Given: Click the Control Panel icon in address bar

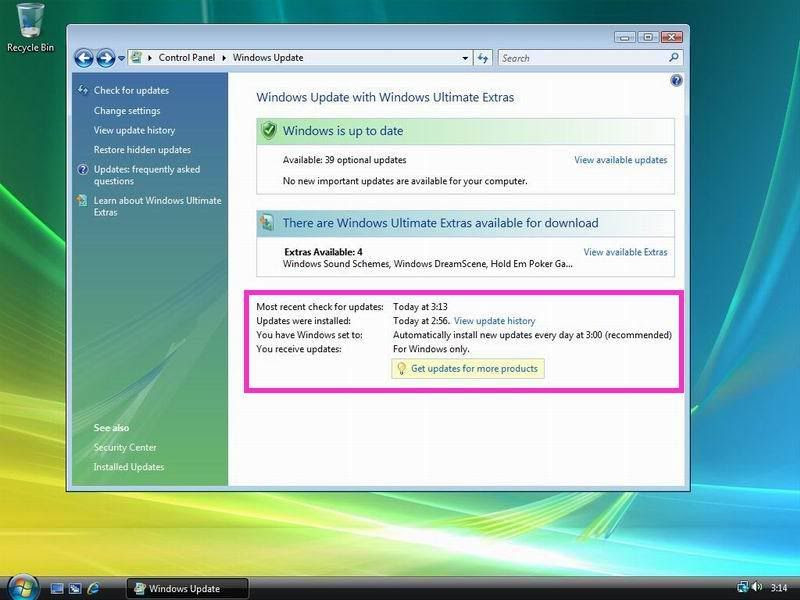Looking at the screenshot, I should point(136,57).
